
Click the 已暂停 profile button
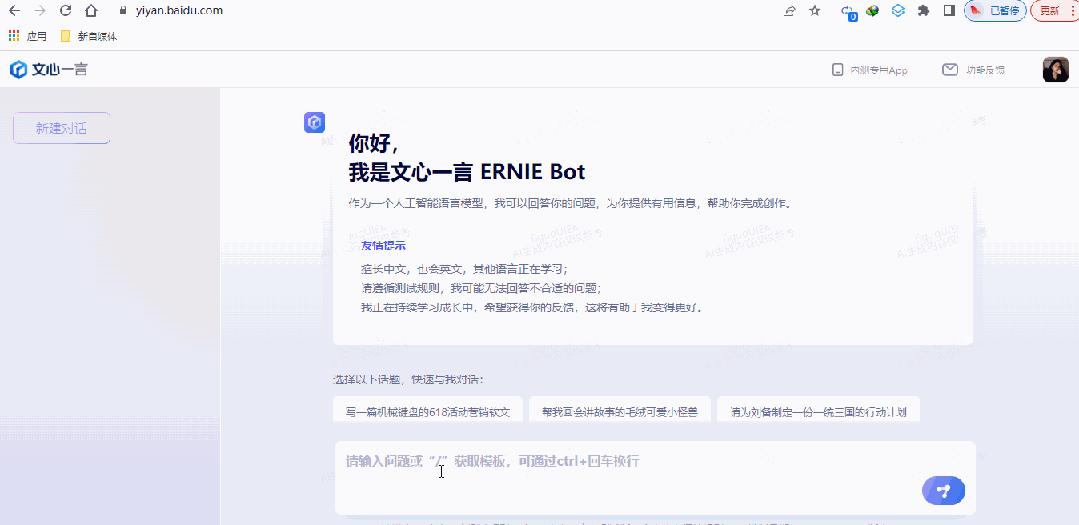(x=995, y=10)
